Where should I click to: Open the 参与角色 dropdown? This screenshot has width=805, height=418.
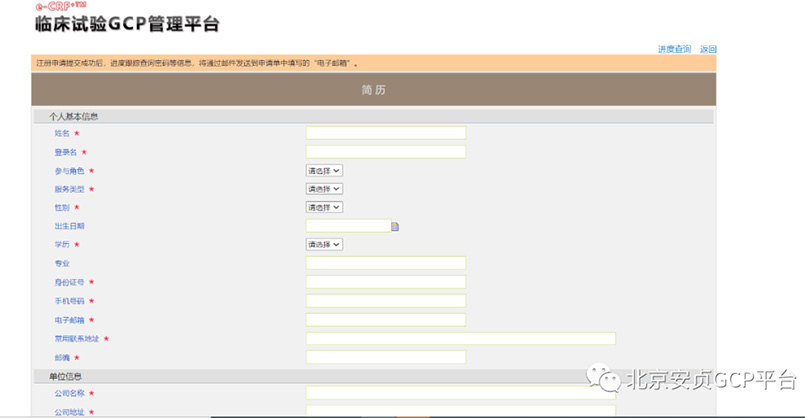[x=324, y=170]
